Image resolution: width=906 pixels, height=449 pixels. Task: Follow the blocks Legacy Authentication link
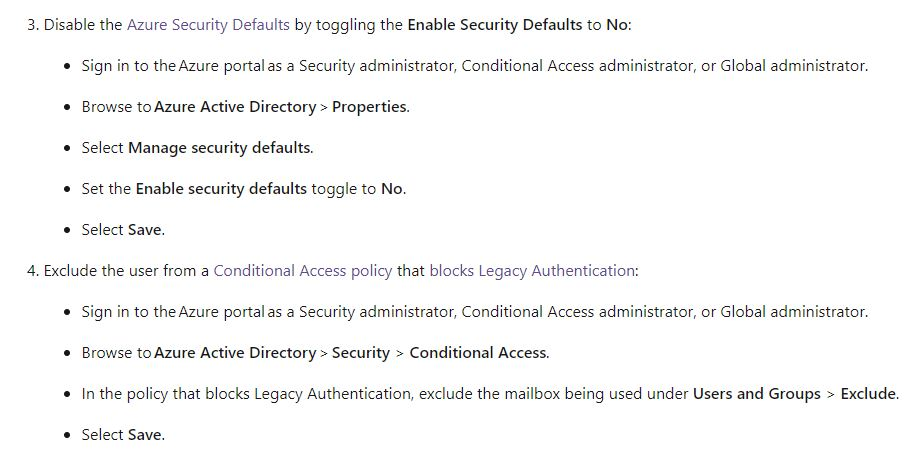pos(532,270)
